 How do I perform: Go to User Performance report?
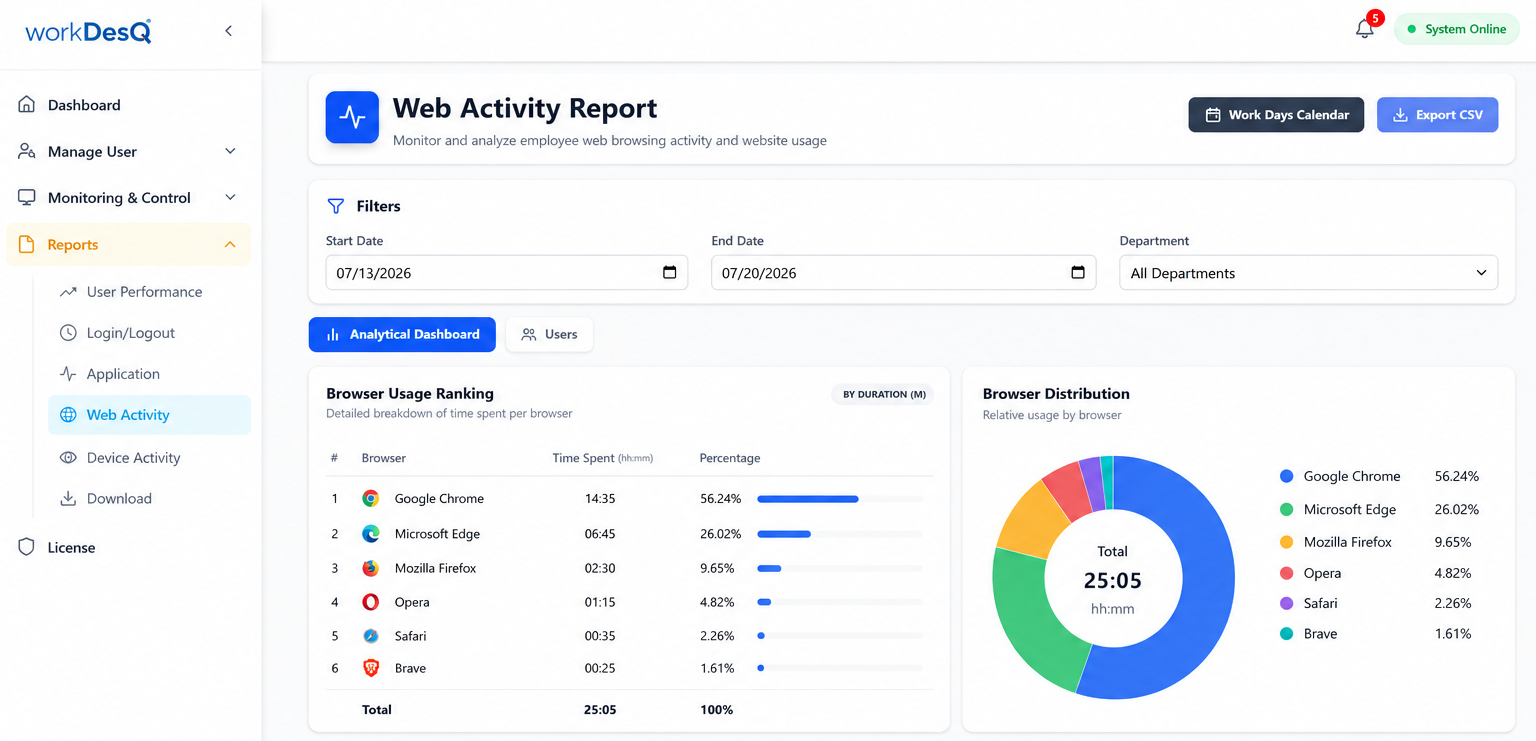144,292
